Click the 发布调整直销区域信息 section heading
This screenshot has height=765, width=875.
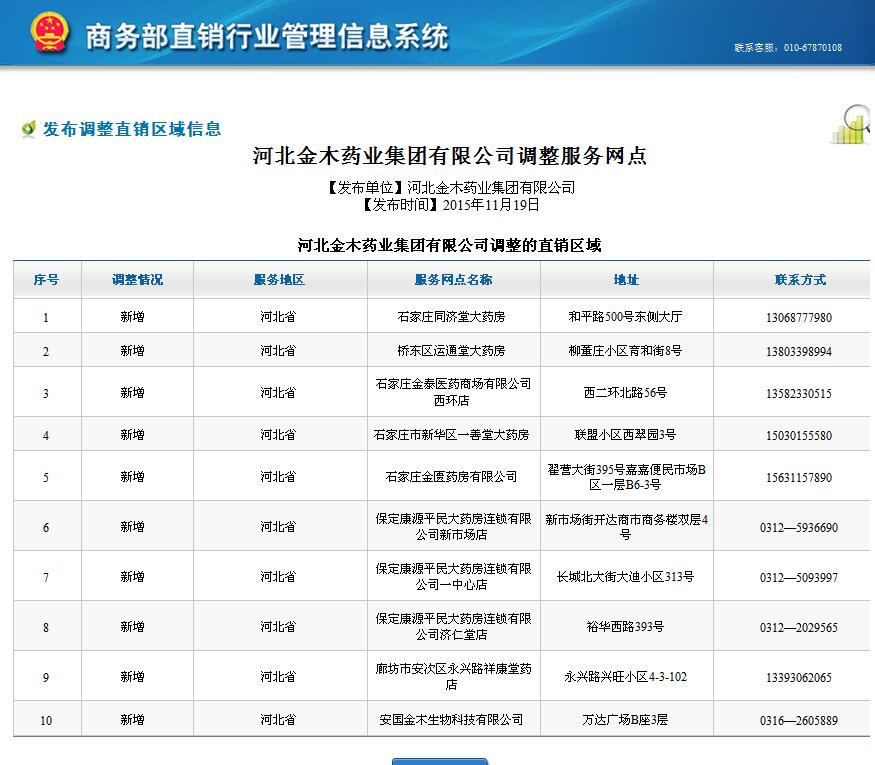[131, 129]
